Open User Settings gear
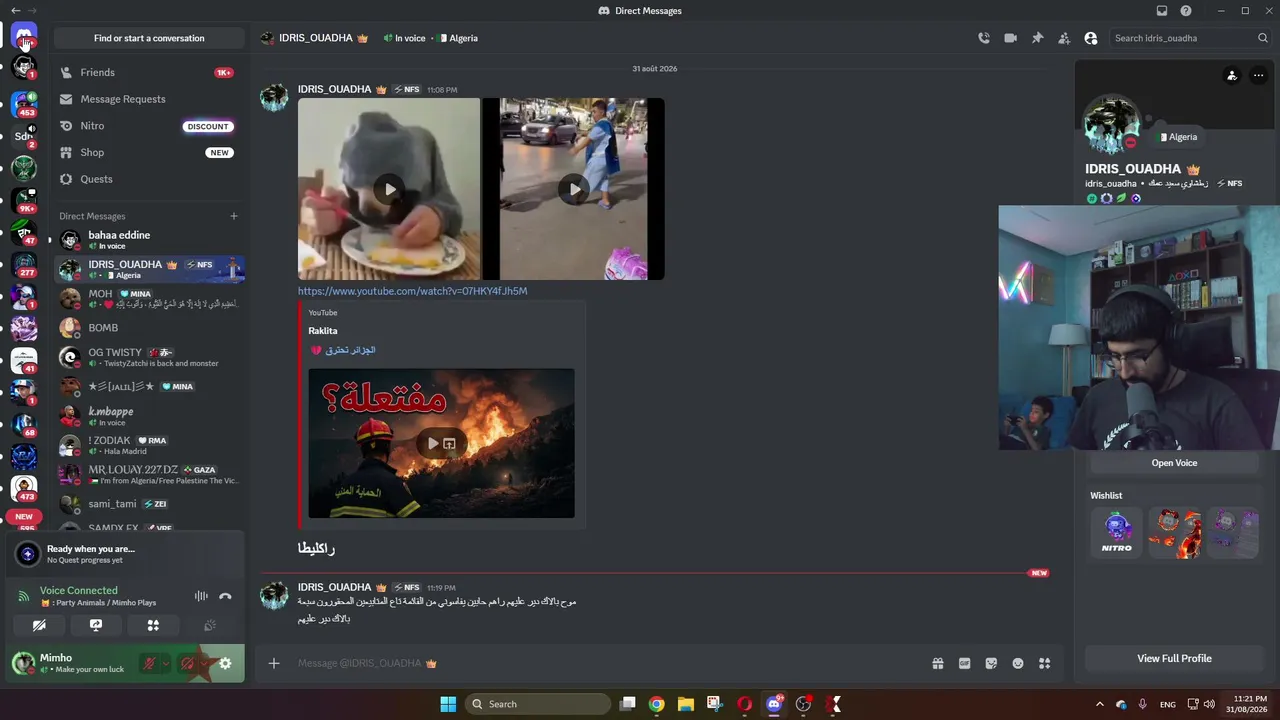The height and width of the screenshot is (720, 1280). [x=225, y=663]
